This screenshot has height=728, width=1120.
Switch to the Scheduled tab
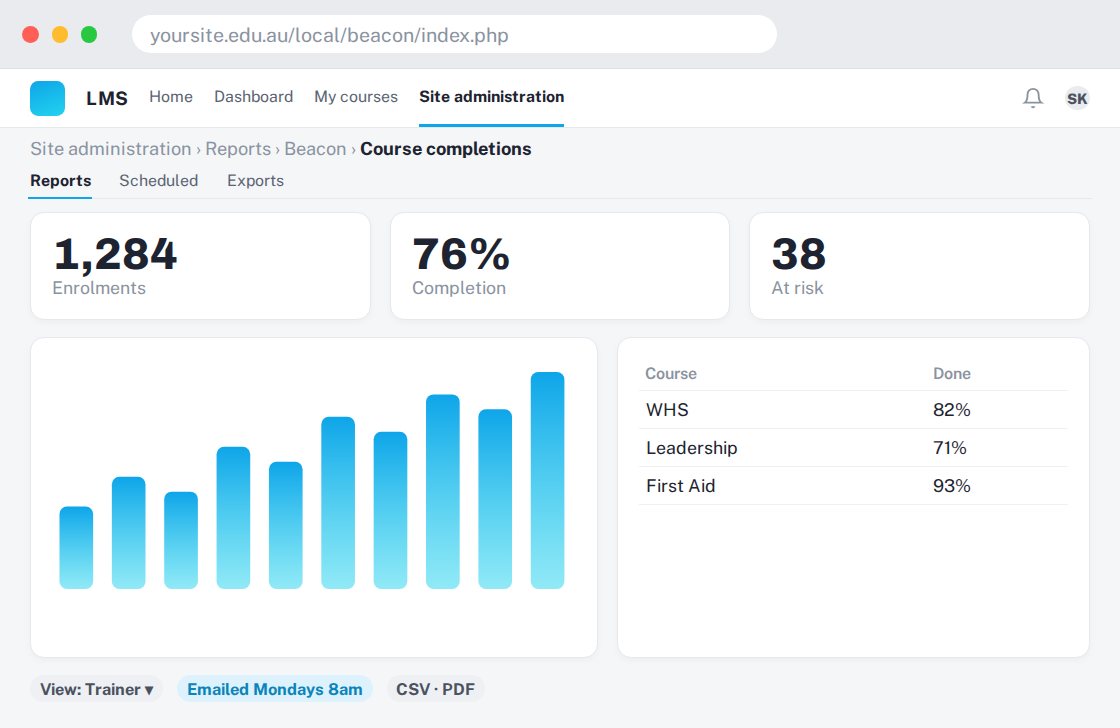(159, 181)
